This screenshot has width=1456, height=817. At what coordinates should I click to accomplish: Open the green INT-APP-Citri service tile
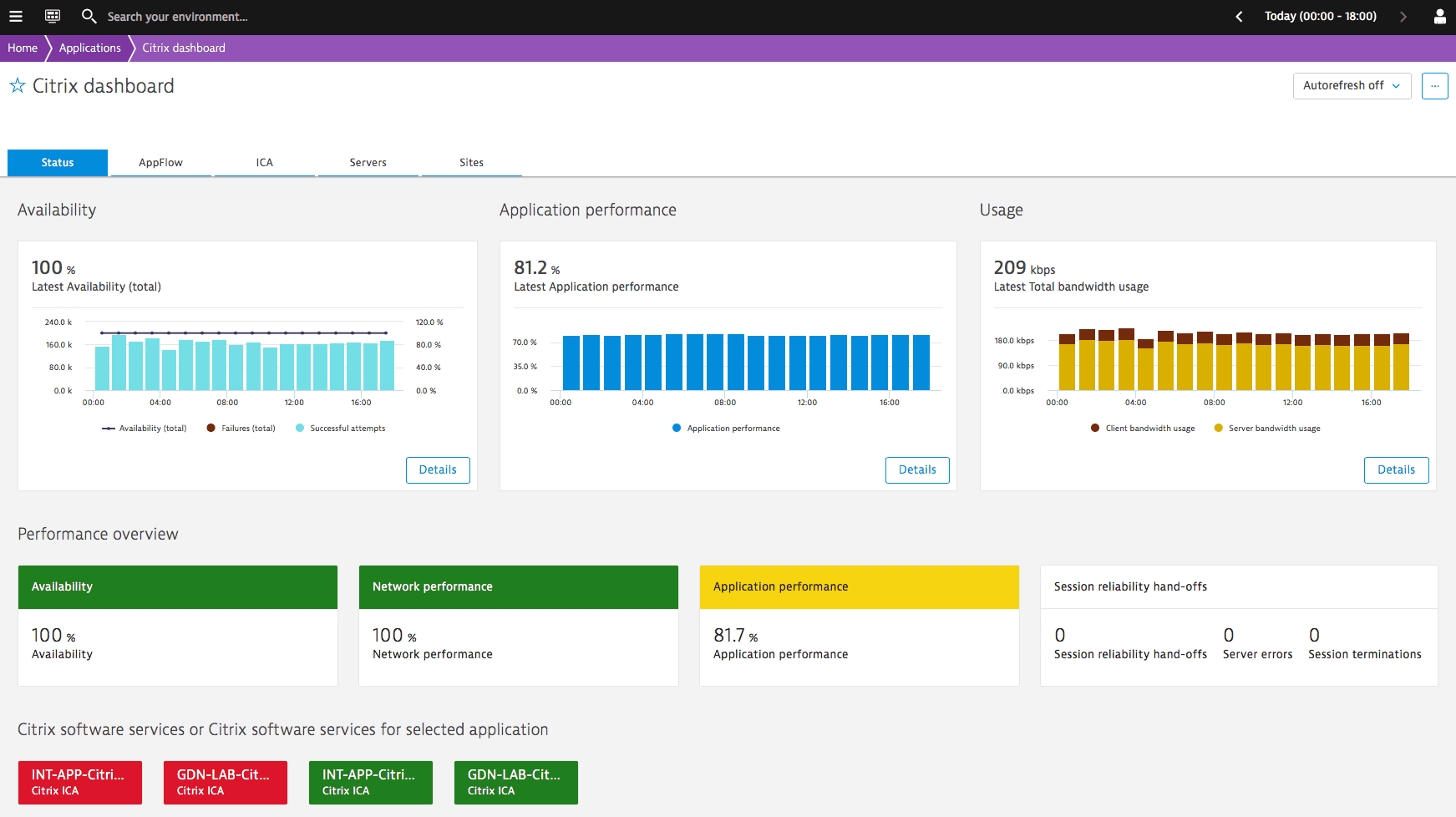[371, 783]
